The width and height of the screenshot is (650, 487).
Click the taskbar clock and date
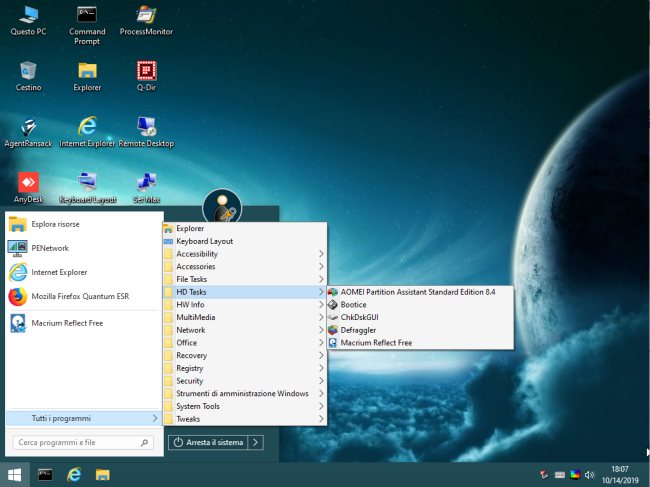pyautogui.click(x=620, y=475)
